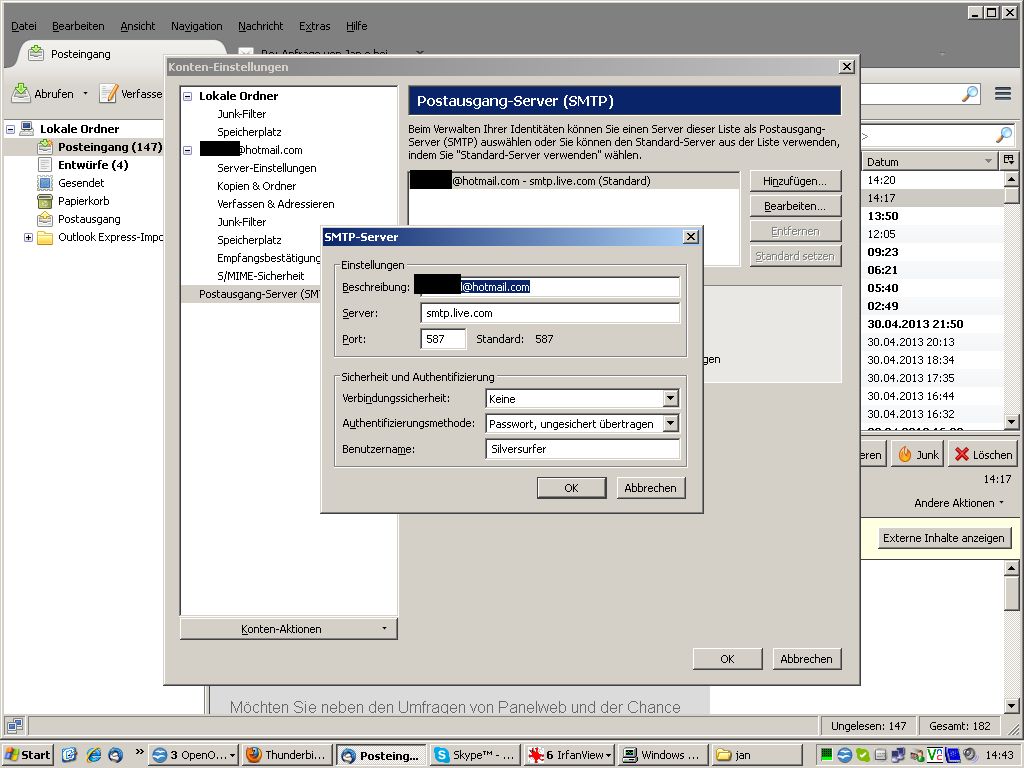Confirm SMTP-Server dialog with OK
Viewport: 1024px width, 768px height.
571,488
